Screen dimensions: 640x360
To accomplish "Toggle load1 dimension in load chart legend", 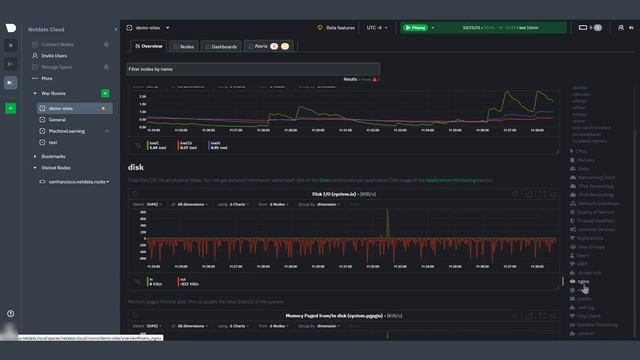I will point(157,145).
